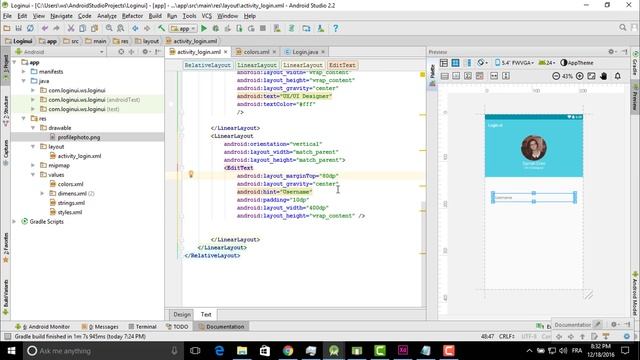Open the API 24 version dropdown
The width and height of the screenshot is (640, 360).
point(547,63)
